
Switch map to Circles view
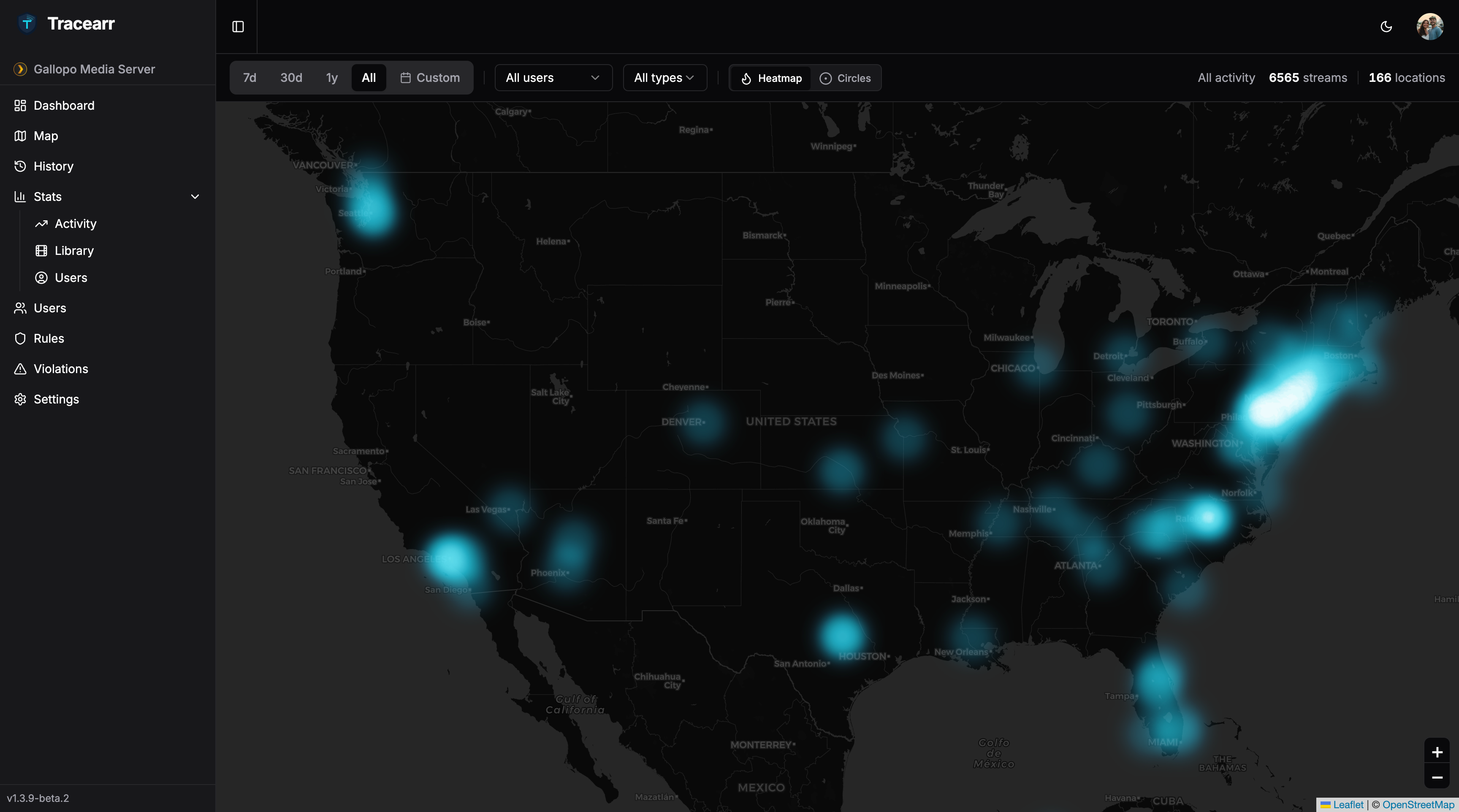tap(846, 78)
